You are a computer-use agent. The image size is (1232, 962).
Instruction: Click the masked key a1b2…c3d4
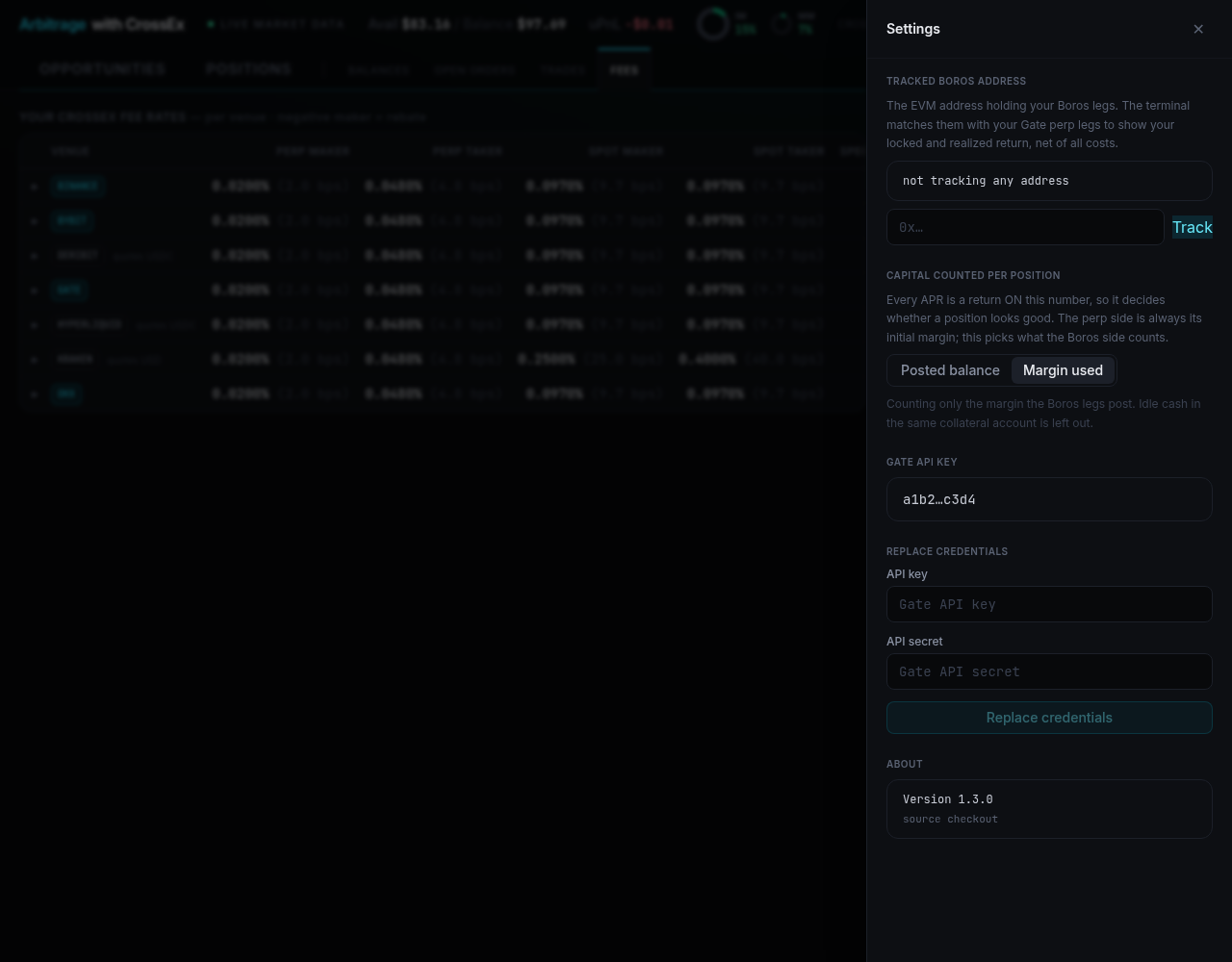939,499
